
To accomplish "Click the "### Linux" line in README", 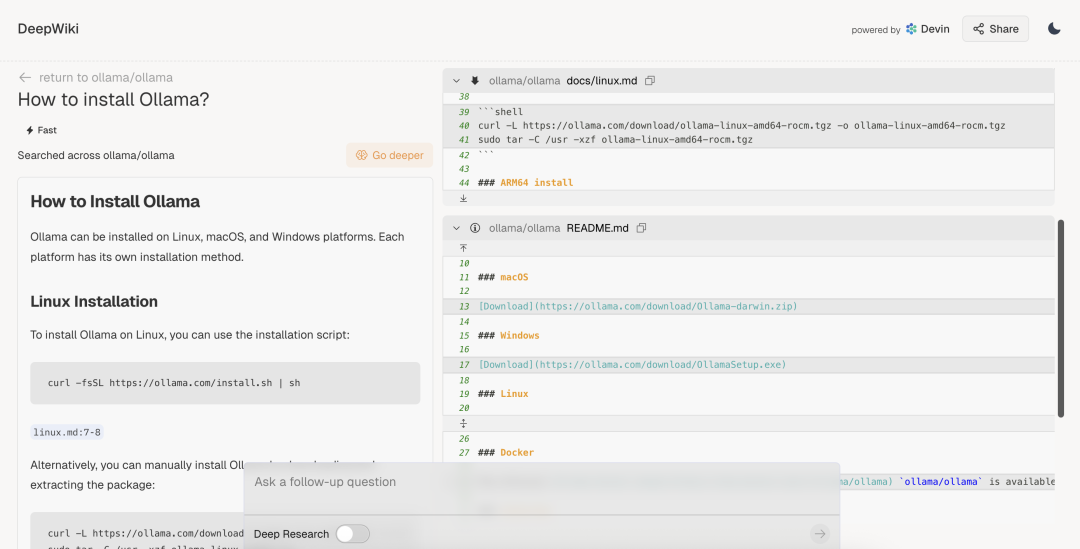I will [503, 394].
